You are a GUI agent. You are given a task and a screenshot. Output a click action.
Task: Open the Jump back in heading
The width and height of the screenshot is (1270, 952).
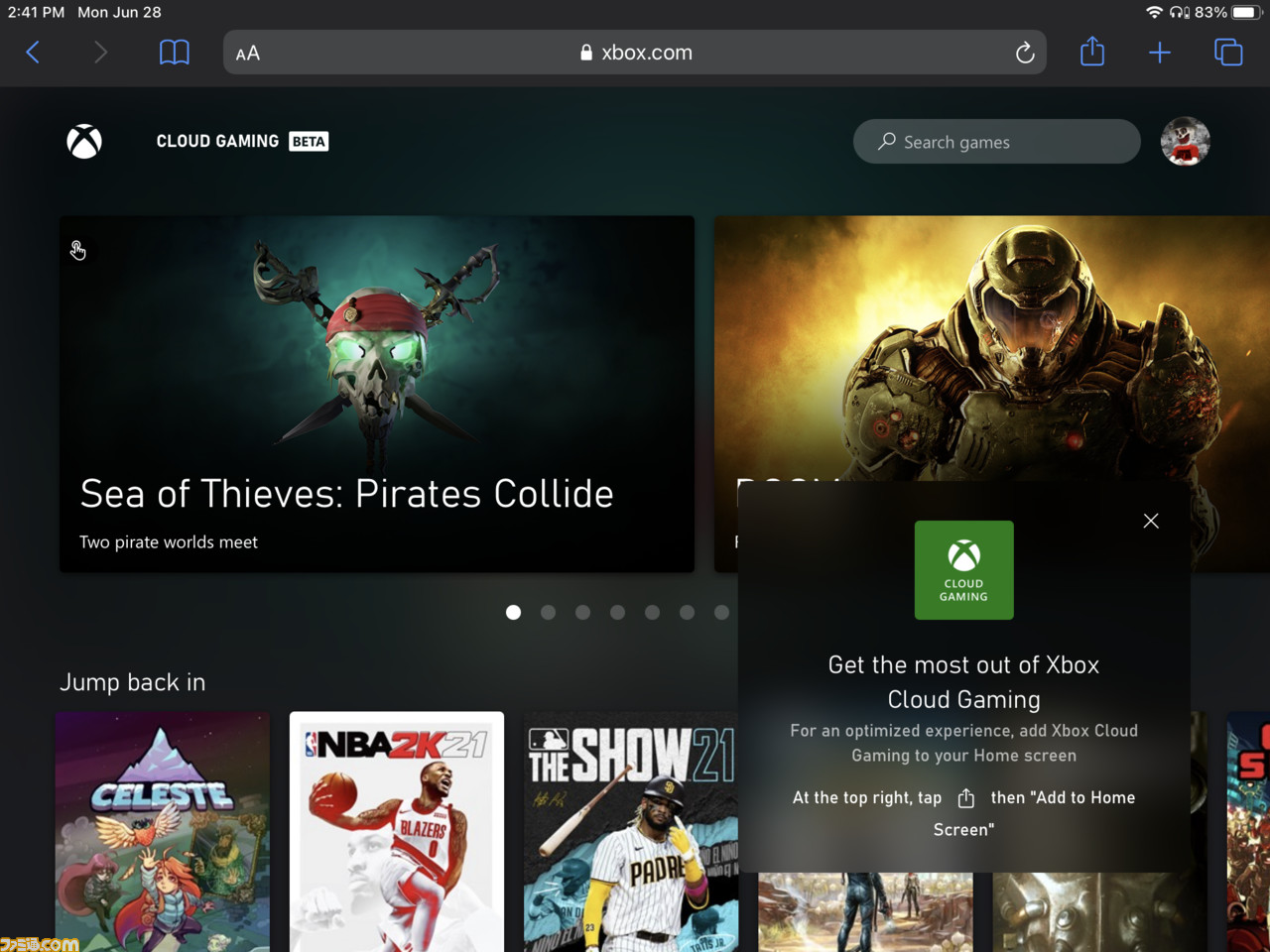point(133,682)
